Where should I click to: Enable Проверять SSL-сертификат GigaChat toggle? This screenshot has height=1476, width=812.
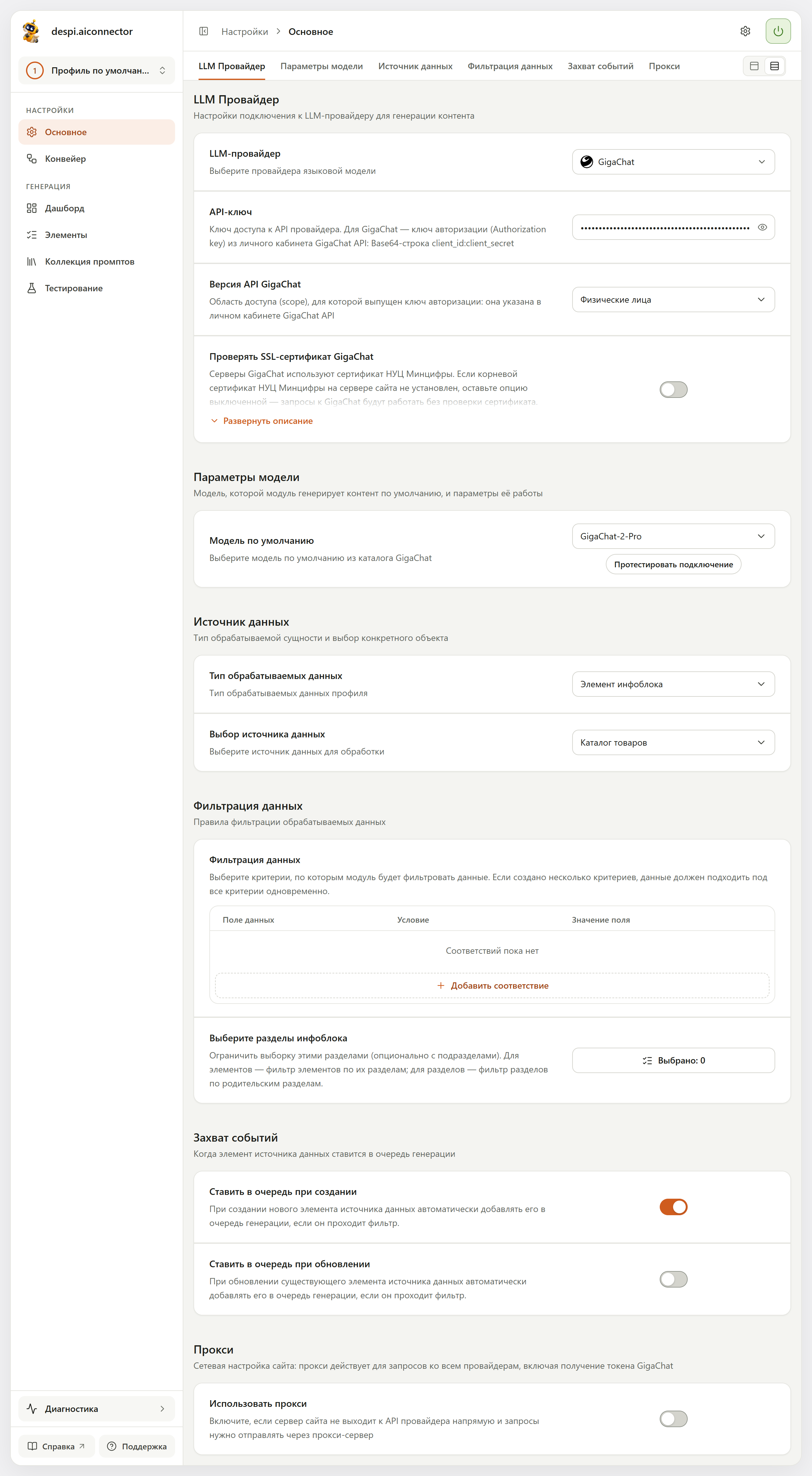pyautogui.click(x=673, y=390)
